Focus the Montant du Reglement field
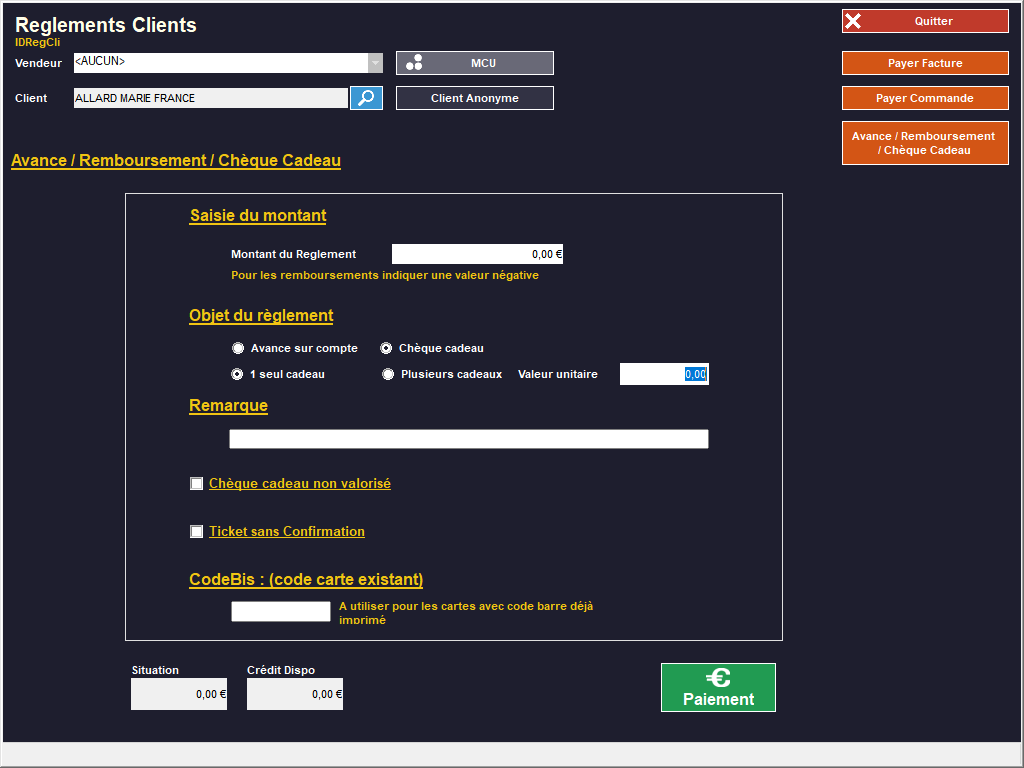The height and width of the screenshot is (768, 1024). point(477,254)
